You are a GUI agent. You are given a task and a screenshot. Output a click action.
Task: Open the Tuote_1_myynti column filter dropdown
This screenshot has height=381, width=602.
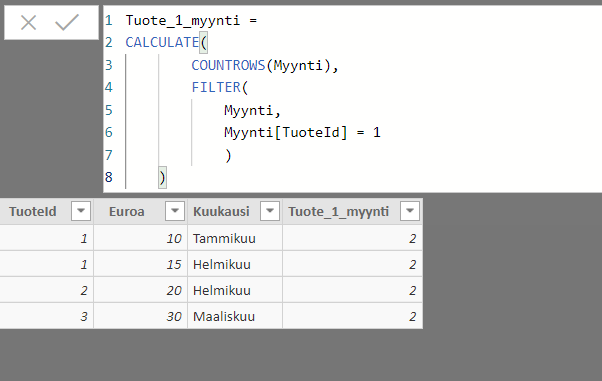tap(410, 211)
